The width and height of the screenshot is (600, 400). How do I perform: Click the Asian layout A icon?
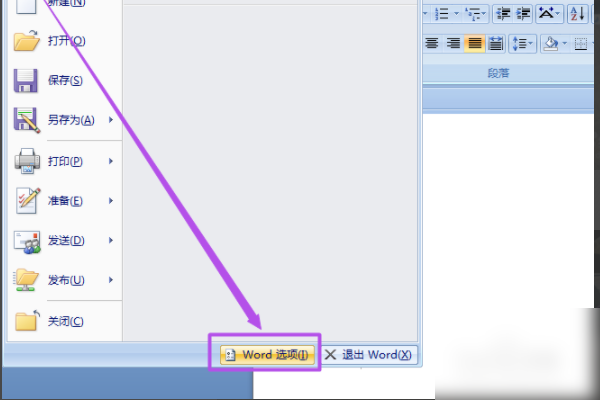pyautogui.click(x=546, y=14)
